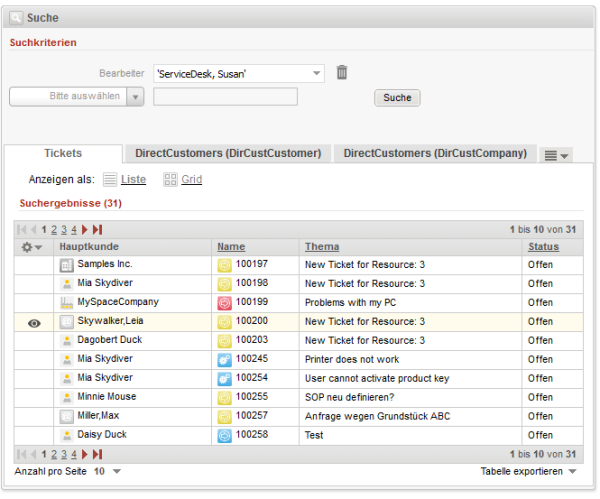Click next page arrow in bottom pagination

85,454
